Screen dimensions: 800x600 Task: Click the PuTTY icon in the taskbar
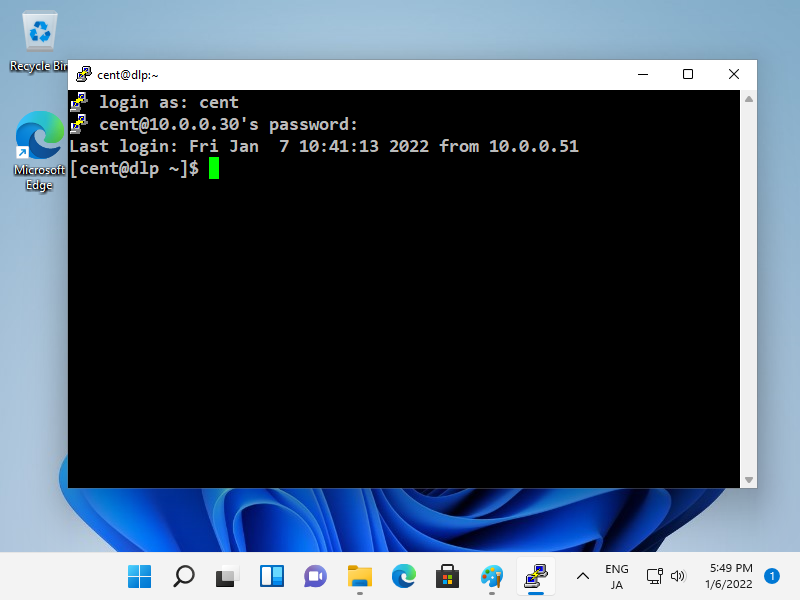click(x=535, y=576)
